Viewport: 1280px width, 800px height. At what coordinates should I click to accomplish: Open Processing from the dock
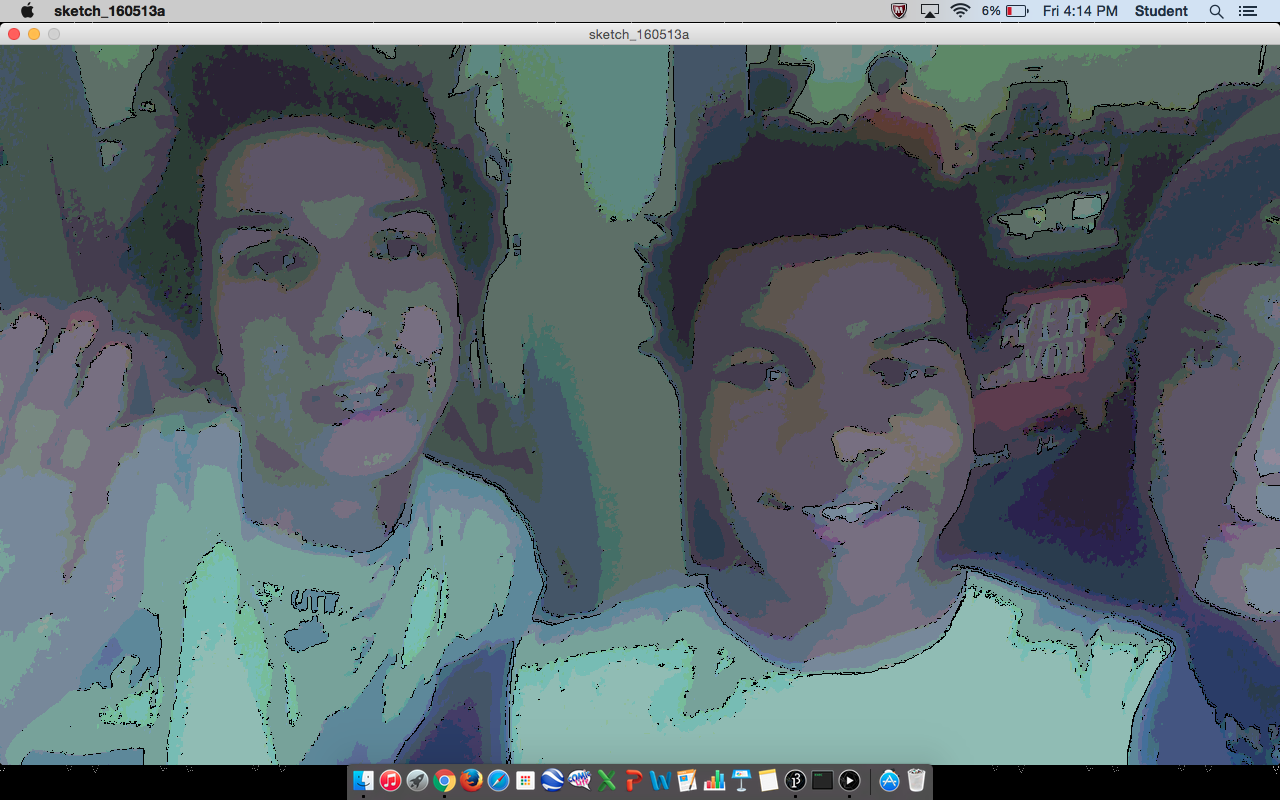click(795, 780)
